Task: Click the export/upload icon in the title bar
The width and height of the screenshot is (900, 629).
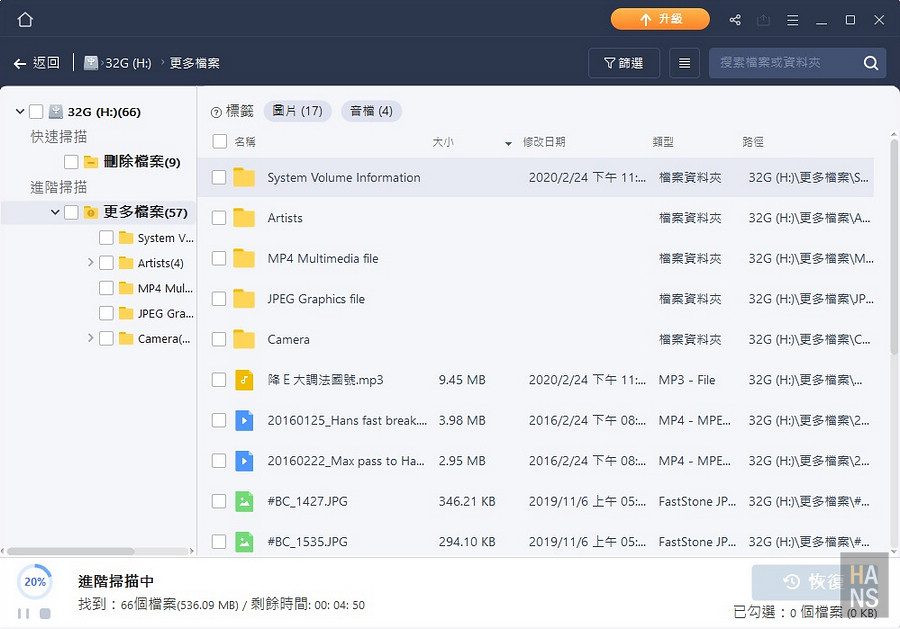Action: (x=765, y=19)
